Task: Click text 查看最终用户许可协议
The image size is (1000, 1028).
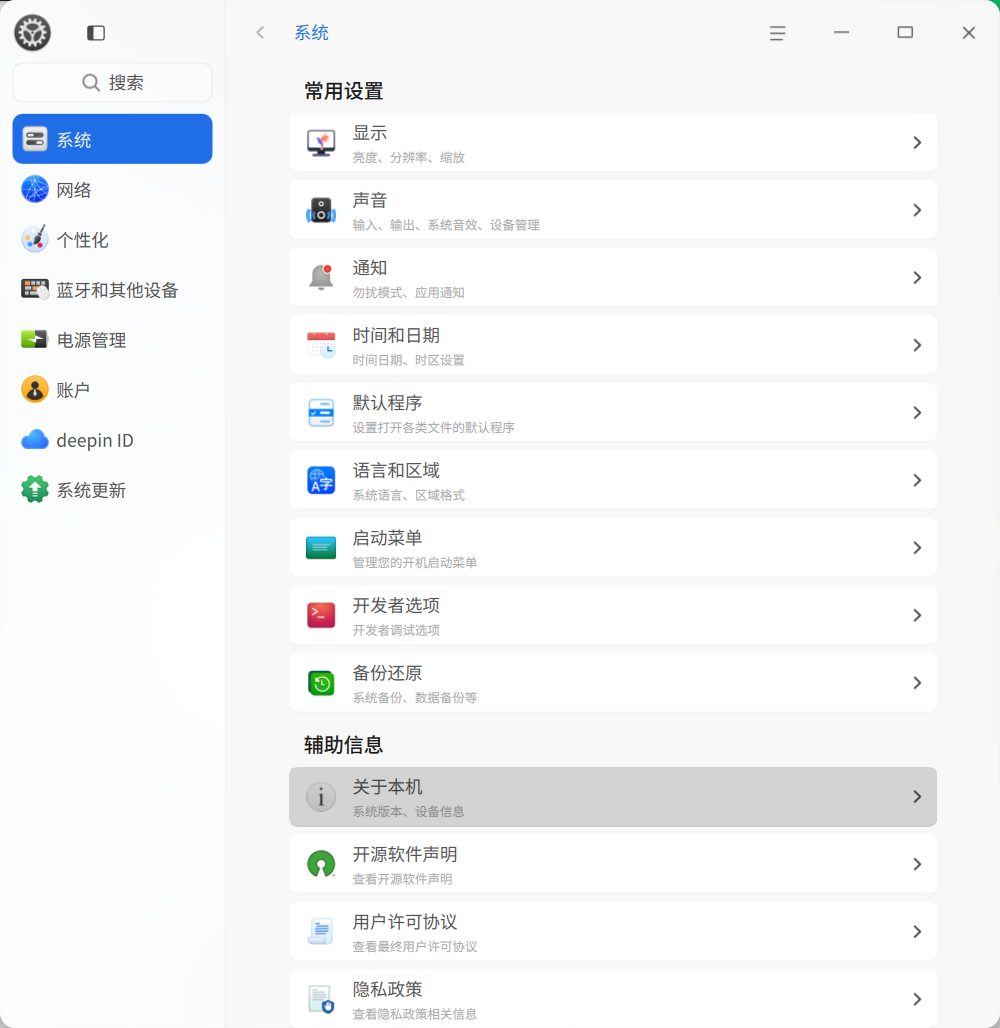Action: tap(414, 947)
